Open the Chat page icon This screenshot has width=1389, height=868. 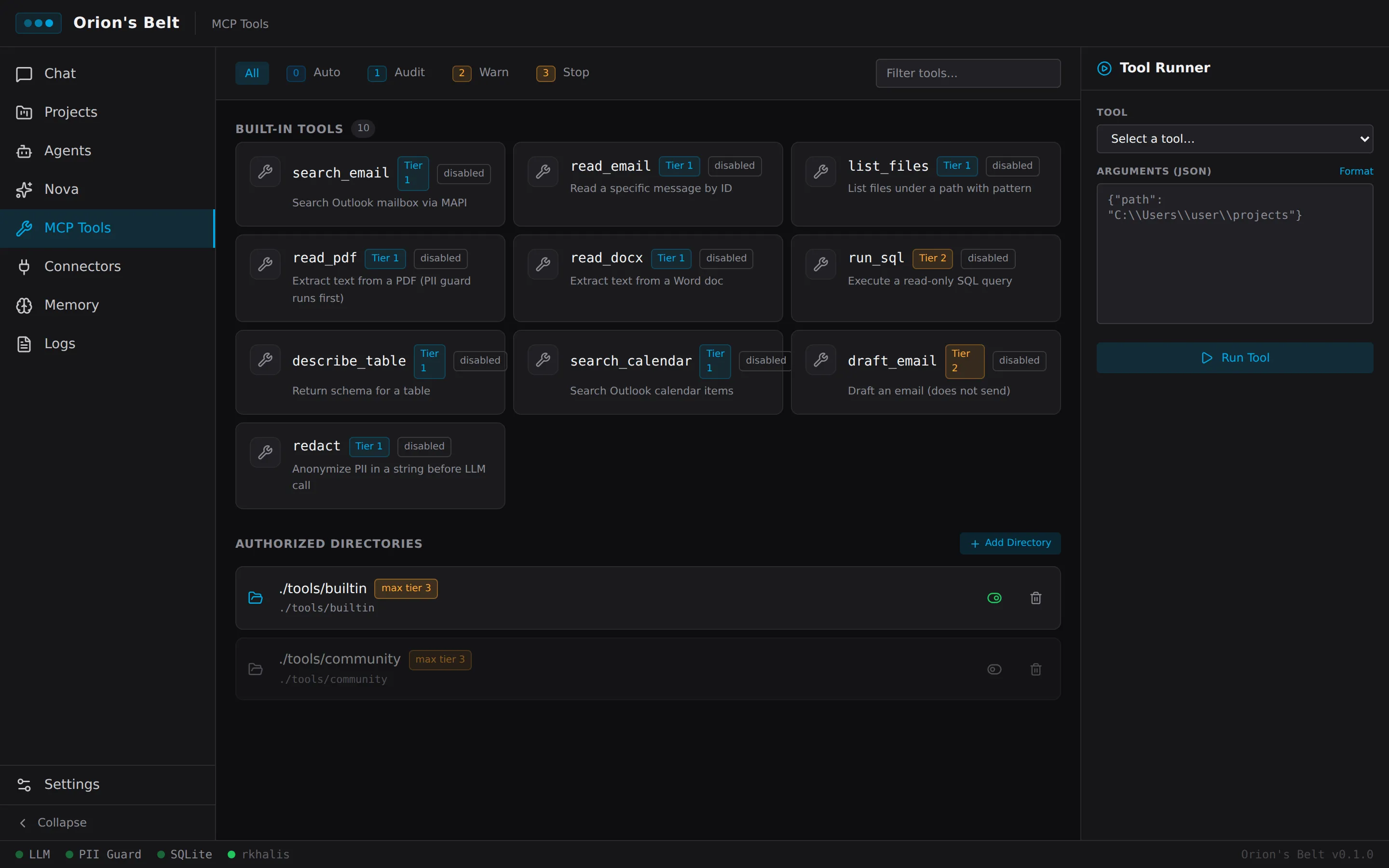coord(24,74)
